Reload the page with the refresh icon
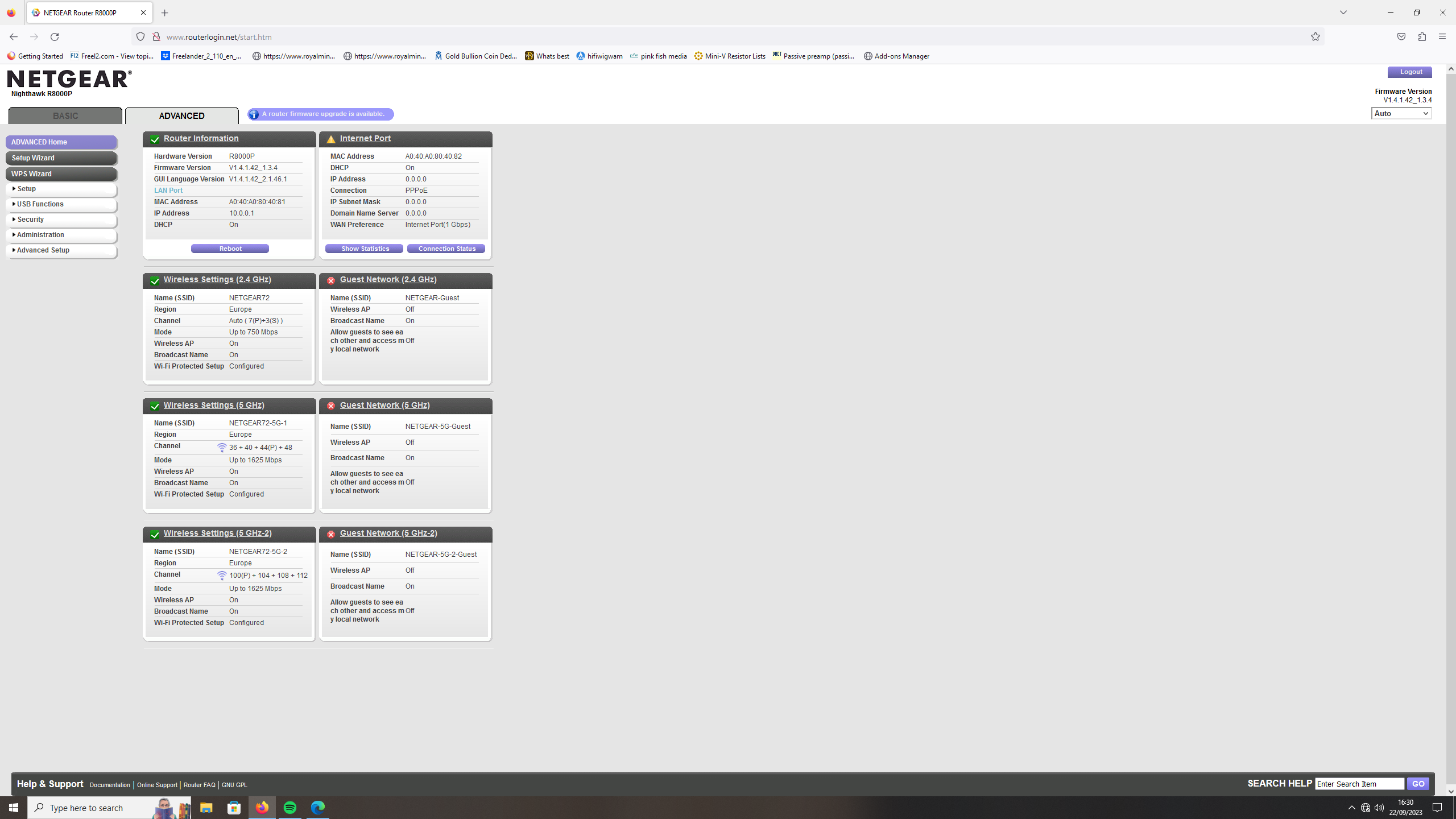 click(55, 36)
